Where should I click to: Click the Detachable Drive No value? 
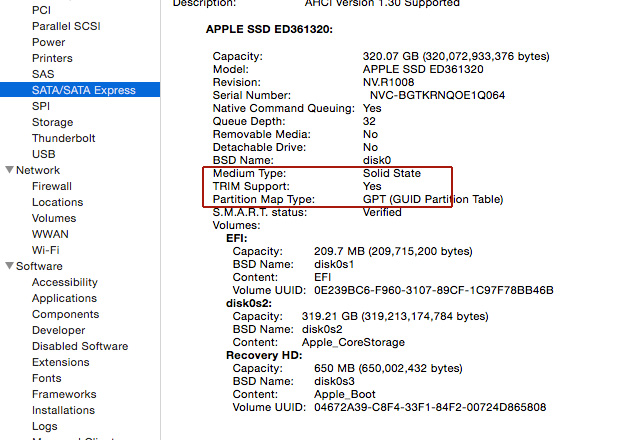pos(370,147)
